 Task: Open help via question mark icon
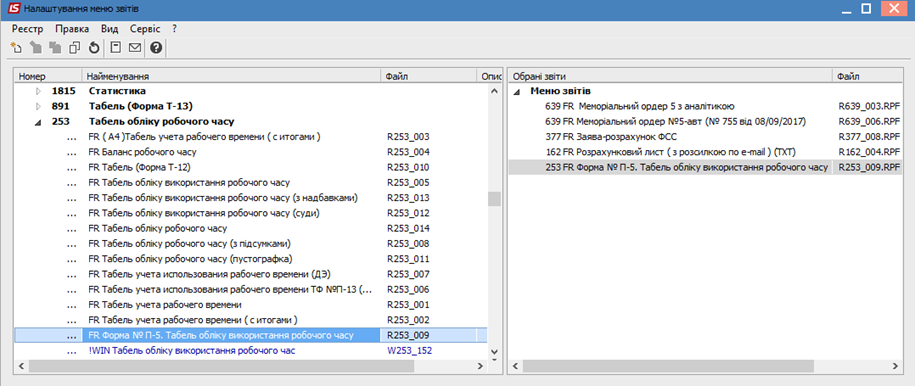[156, 48]
